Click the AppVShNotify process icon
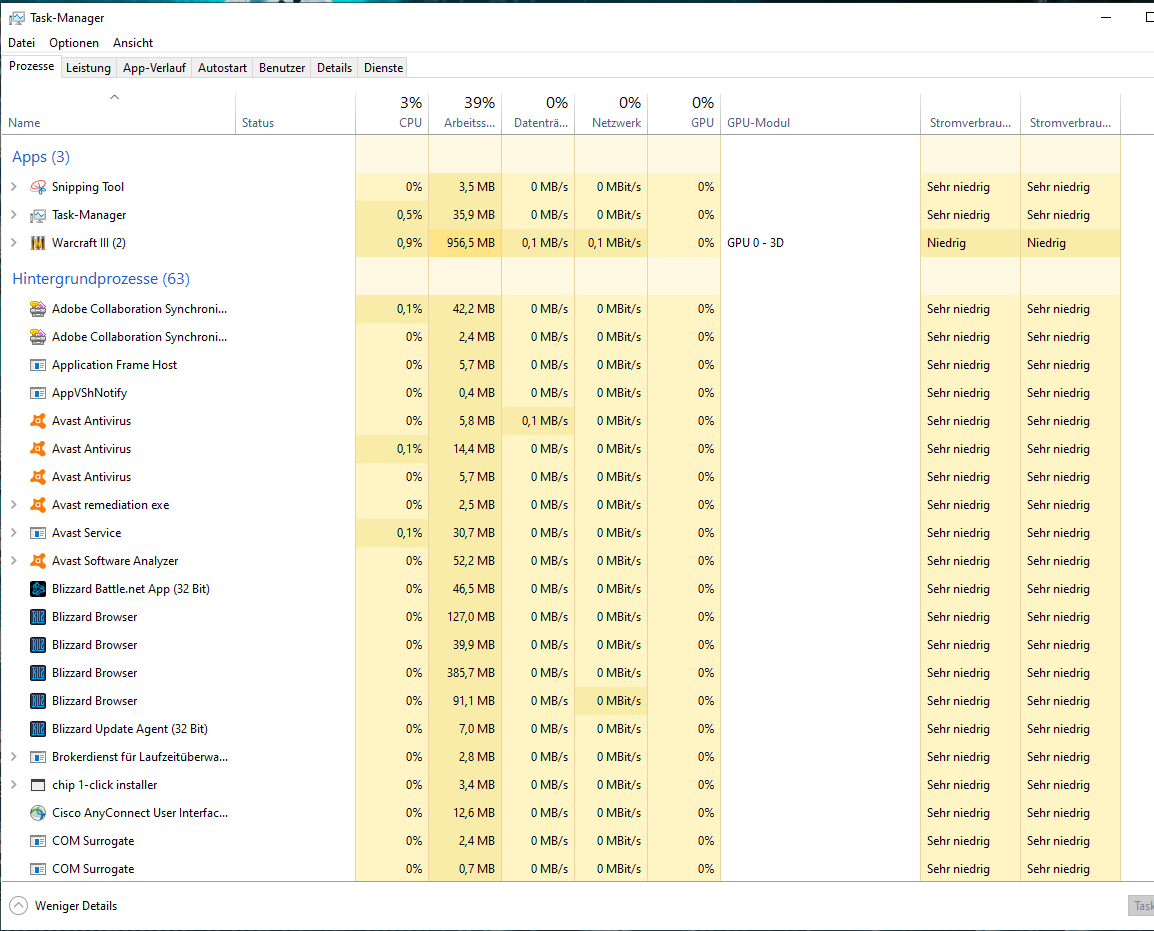The height and width of the screenshot is (931, 1154). pyautogui.click(x=38, y=393)
